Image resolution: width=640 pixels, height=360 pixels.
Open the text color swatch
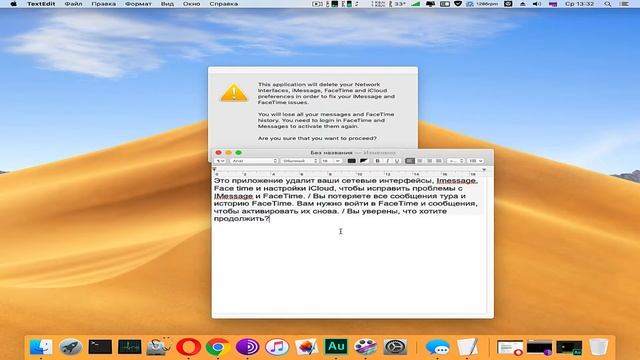click(x=351, y=161)
